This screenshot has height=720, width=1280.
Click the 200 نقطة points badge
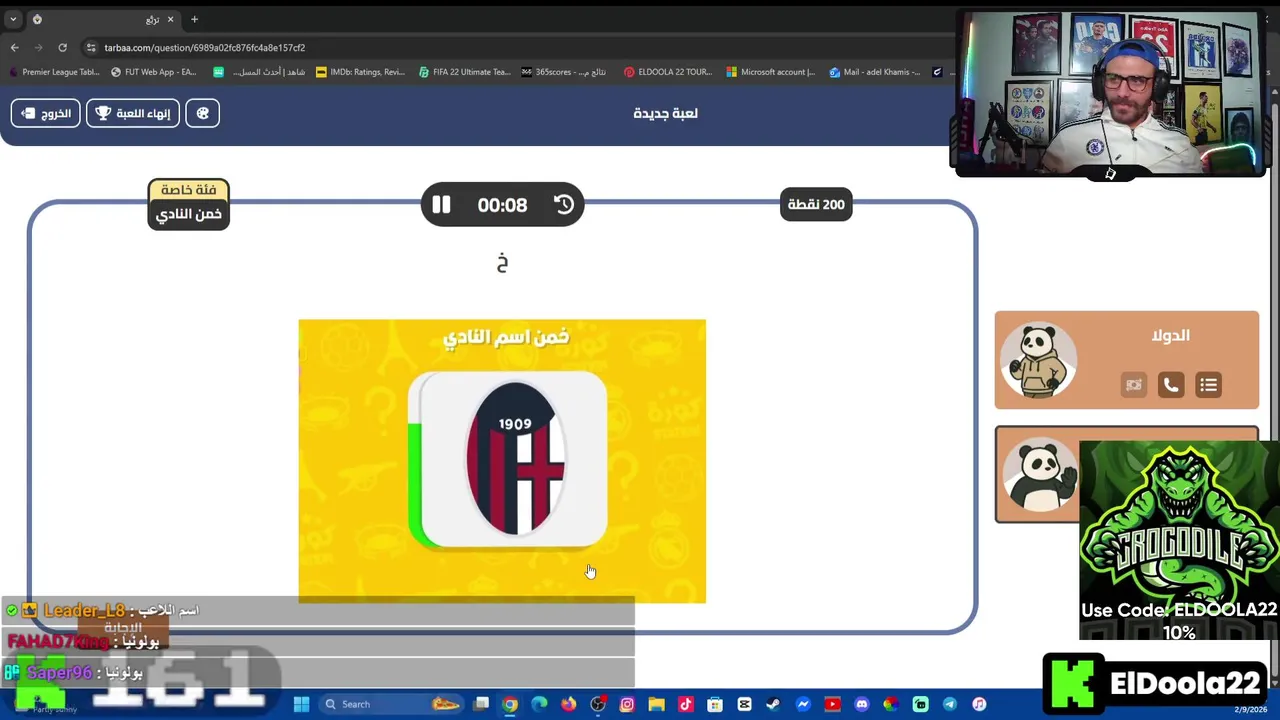(x=816, y=204)
